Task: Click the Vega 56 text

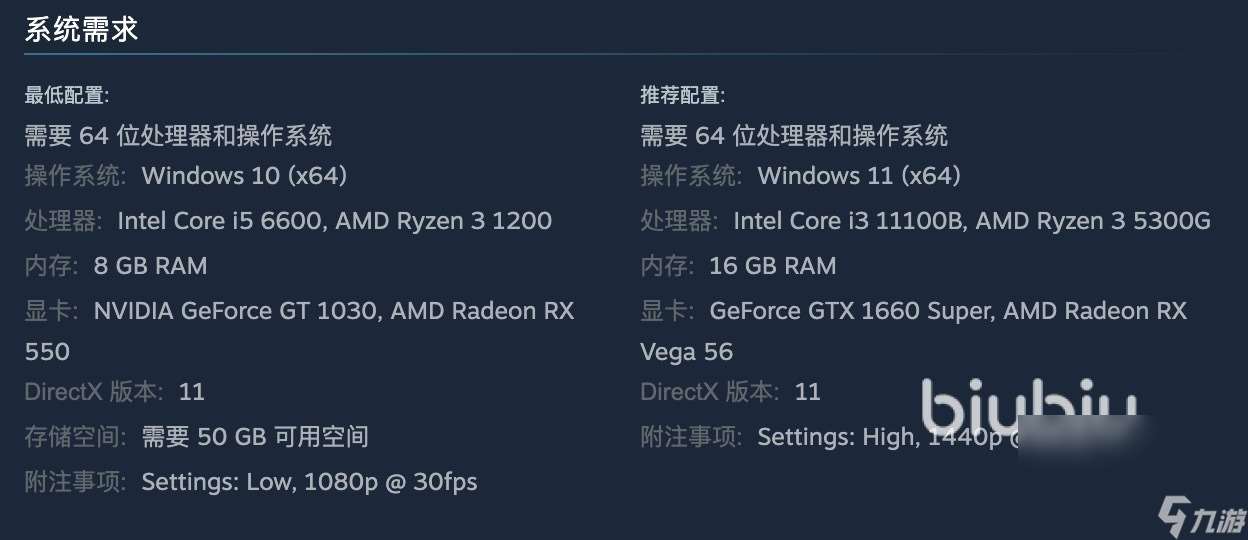Action: (x=686, y=352)
